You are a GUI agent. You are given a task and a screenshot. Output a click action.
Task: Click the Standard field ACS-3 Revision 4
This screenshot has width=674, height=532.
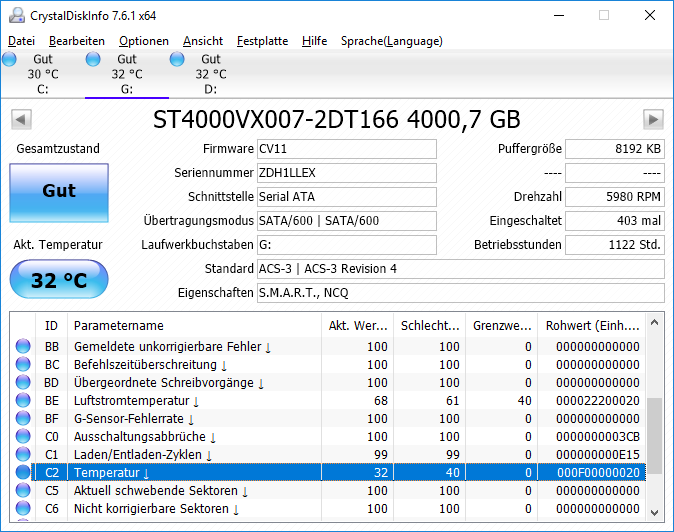click(x=461, y=269)
